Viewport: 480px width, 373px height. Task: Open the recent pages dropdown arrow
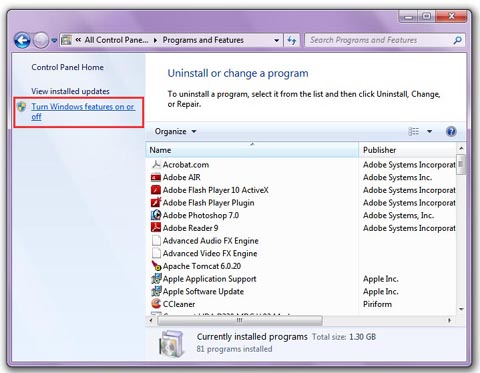54,41
